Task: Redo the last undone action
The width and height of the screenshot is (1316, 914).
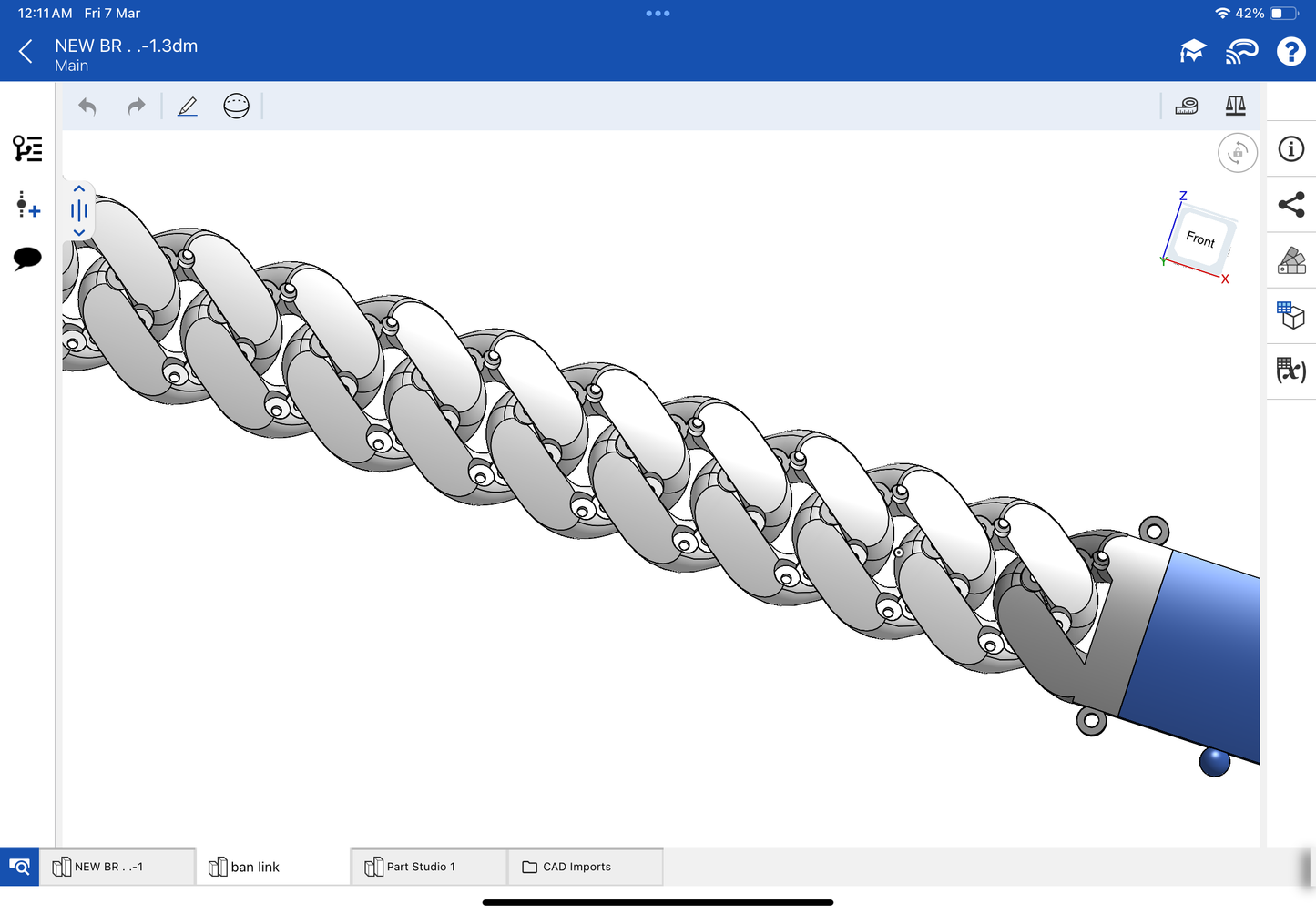Action: point(136,107)
